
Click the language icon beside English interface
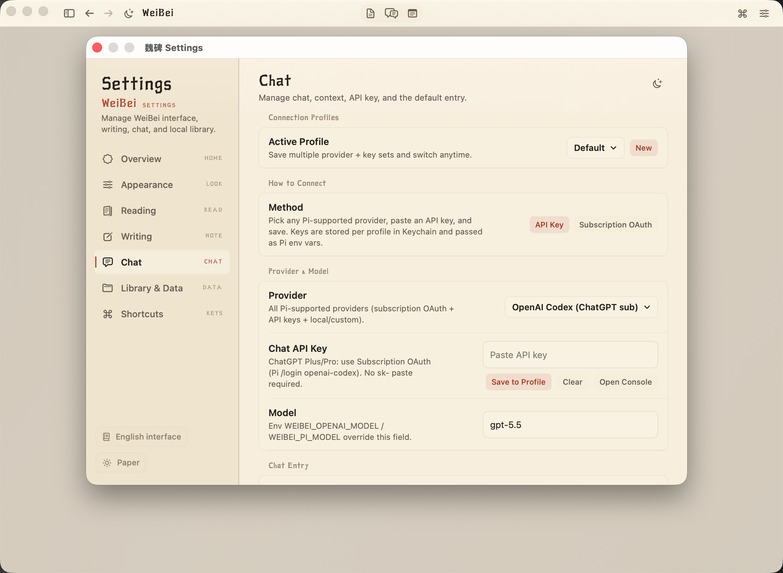click(x=106, y=437)
